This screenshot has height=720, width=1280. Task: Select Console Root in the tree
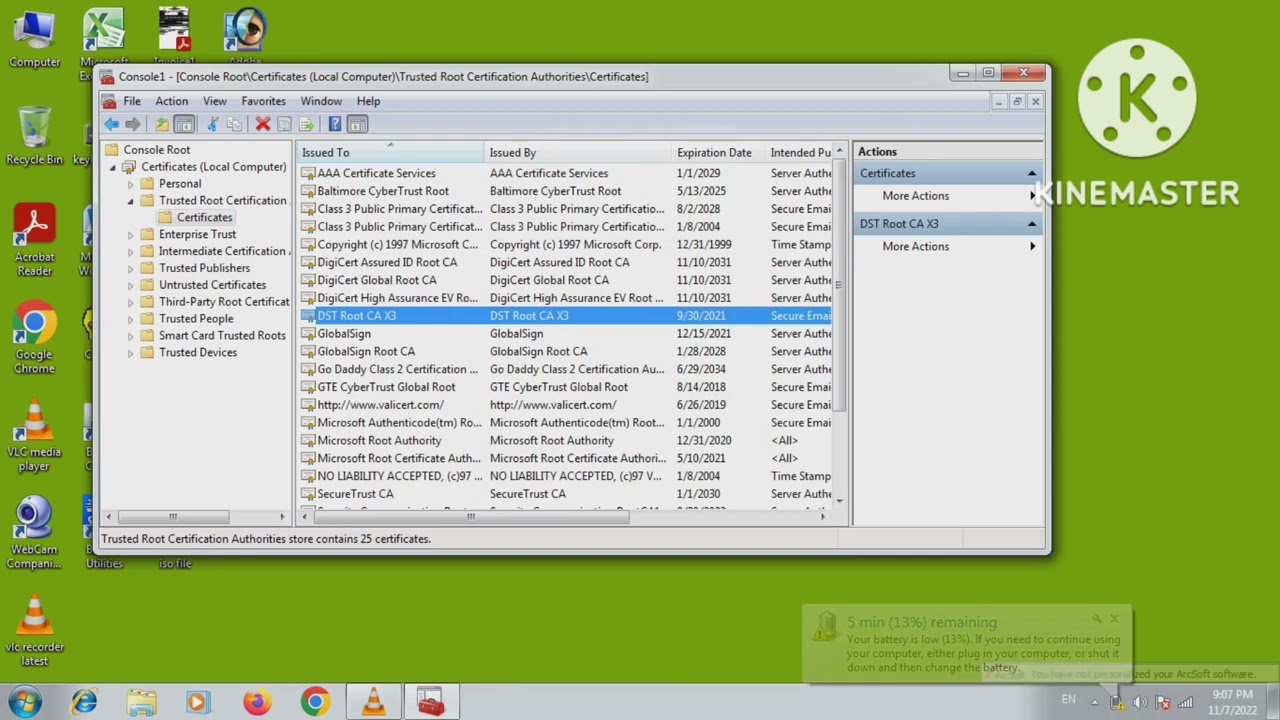click(156, 150)
